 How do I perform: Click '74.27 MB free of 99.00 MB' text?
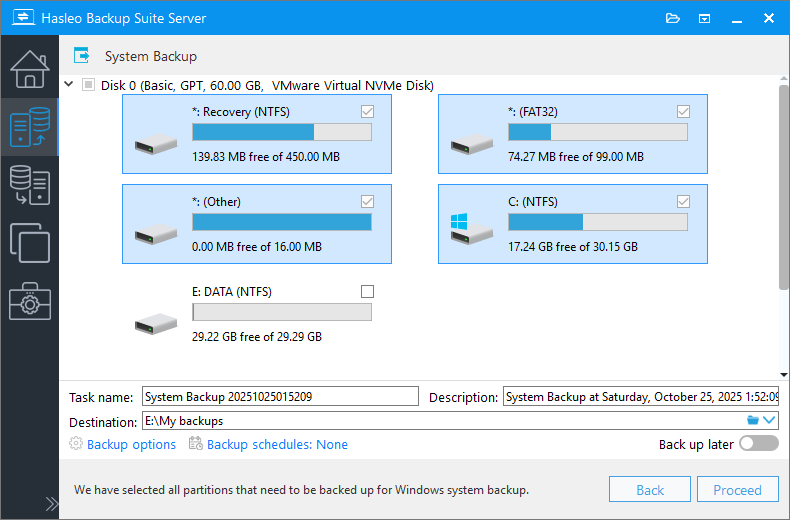[575, 157]
